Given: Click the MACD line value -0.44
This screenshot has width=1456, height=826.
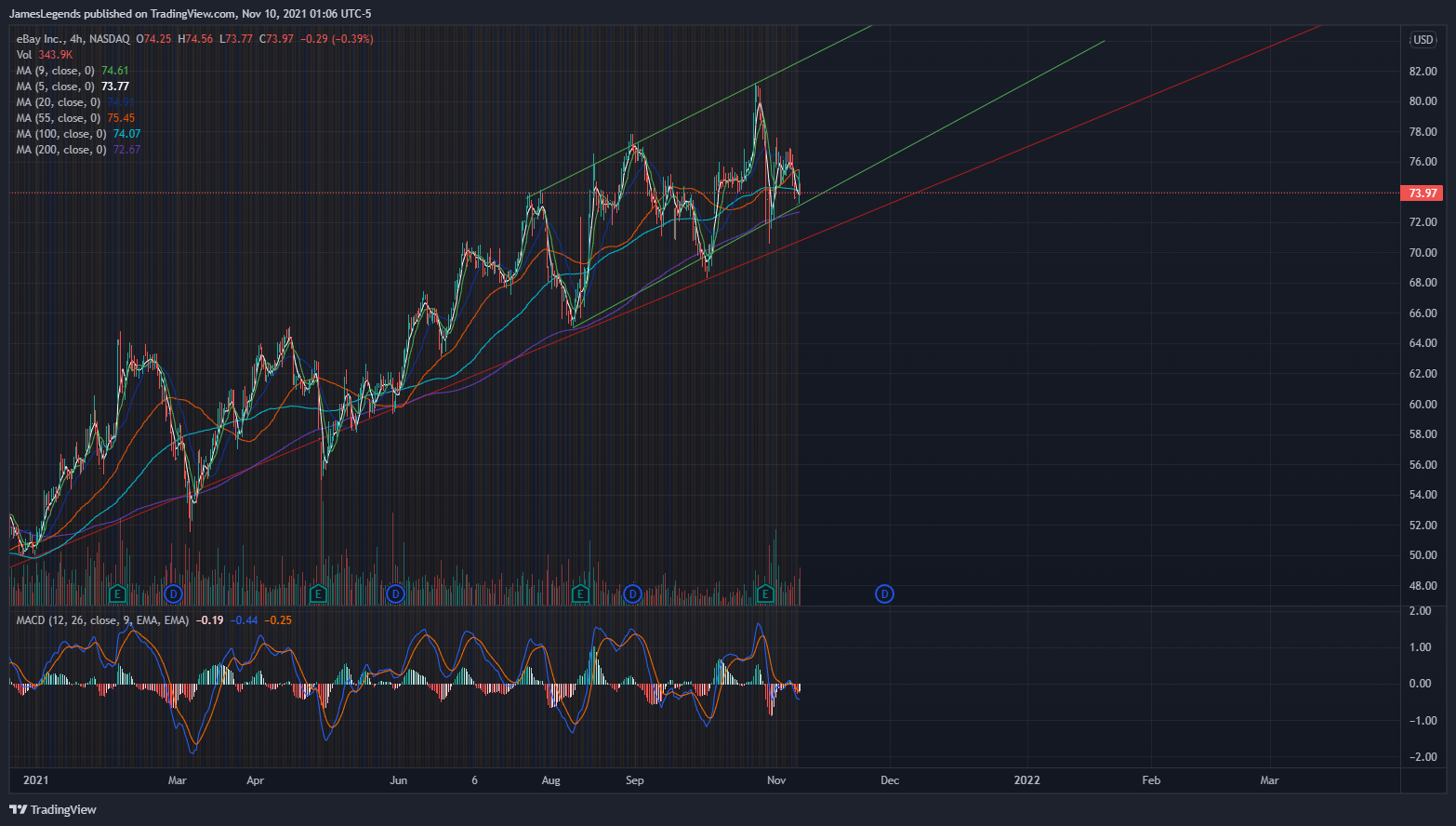Looking at the screenshot, I should [x=244, y=620].
